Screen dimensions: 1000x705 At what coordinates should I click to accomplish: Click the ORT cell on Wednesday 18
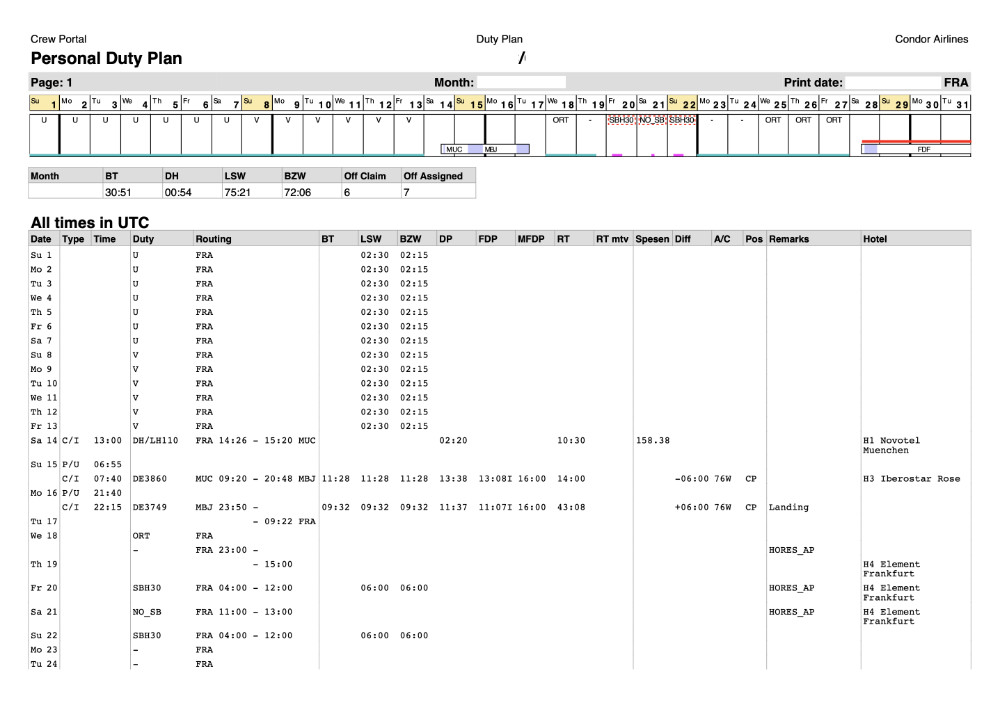(561, 119)
